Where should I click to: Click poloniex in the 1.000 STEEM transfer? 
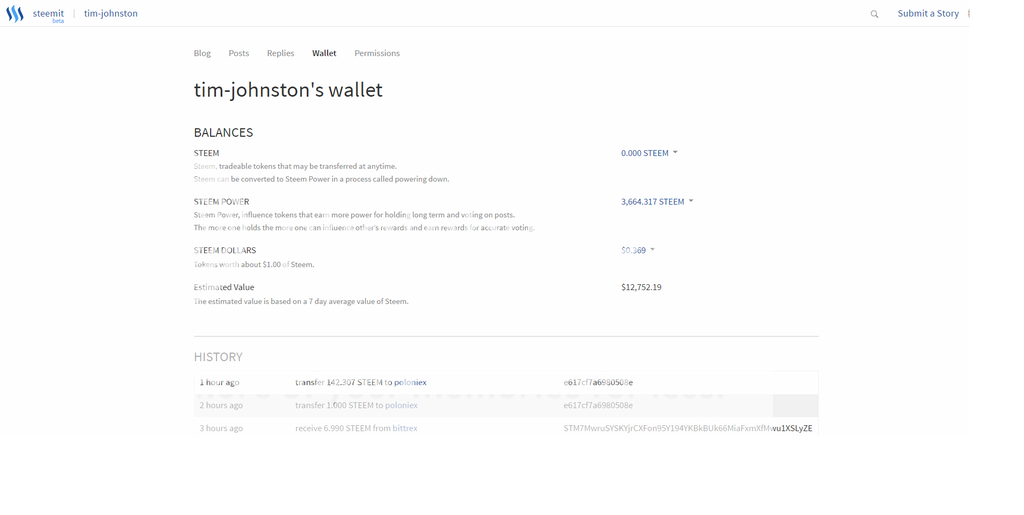click(401, 406)
